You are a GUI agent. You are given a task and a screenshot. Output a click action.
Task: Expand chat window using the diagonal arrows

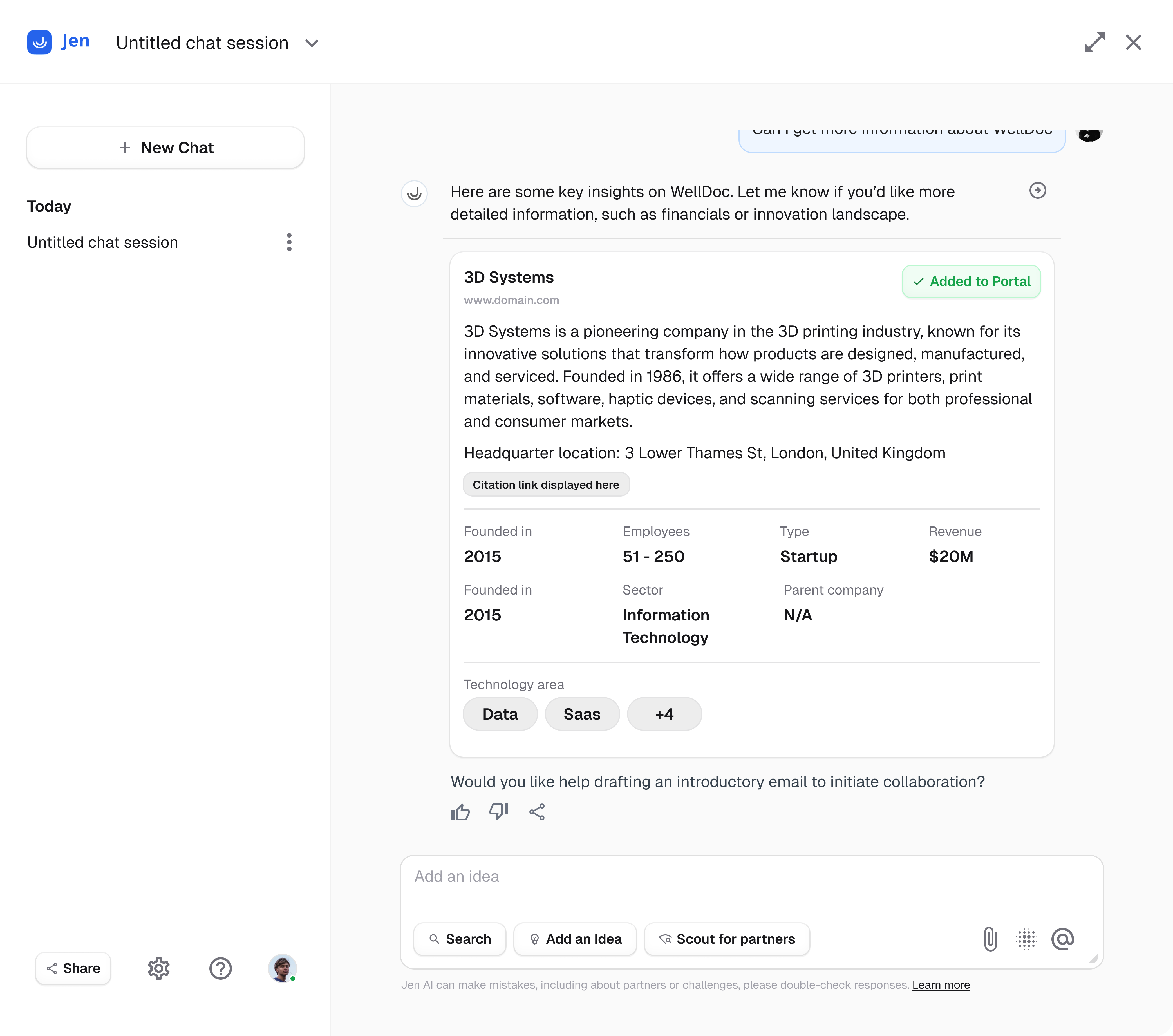(x=1095, y=43)
